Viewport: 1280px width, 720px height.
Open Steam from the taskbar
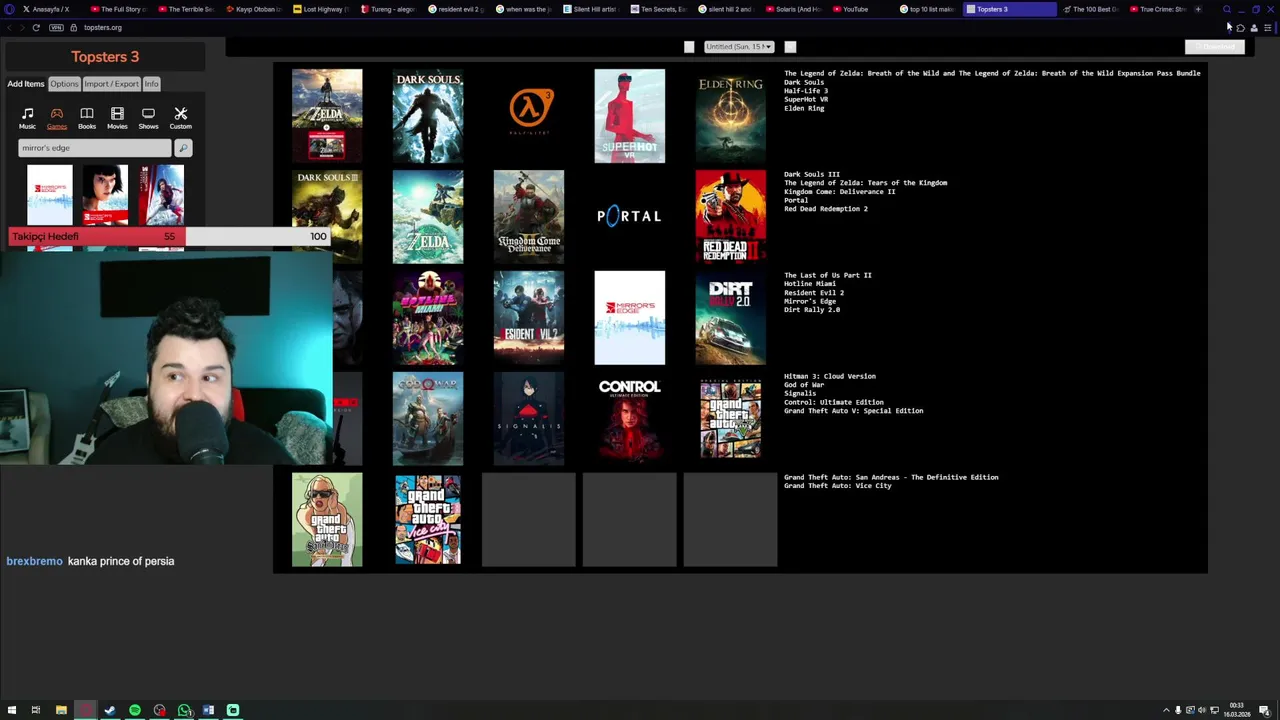tap(110, 710)
